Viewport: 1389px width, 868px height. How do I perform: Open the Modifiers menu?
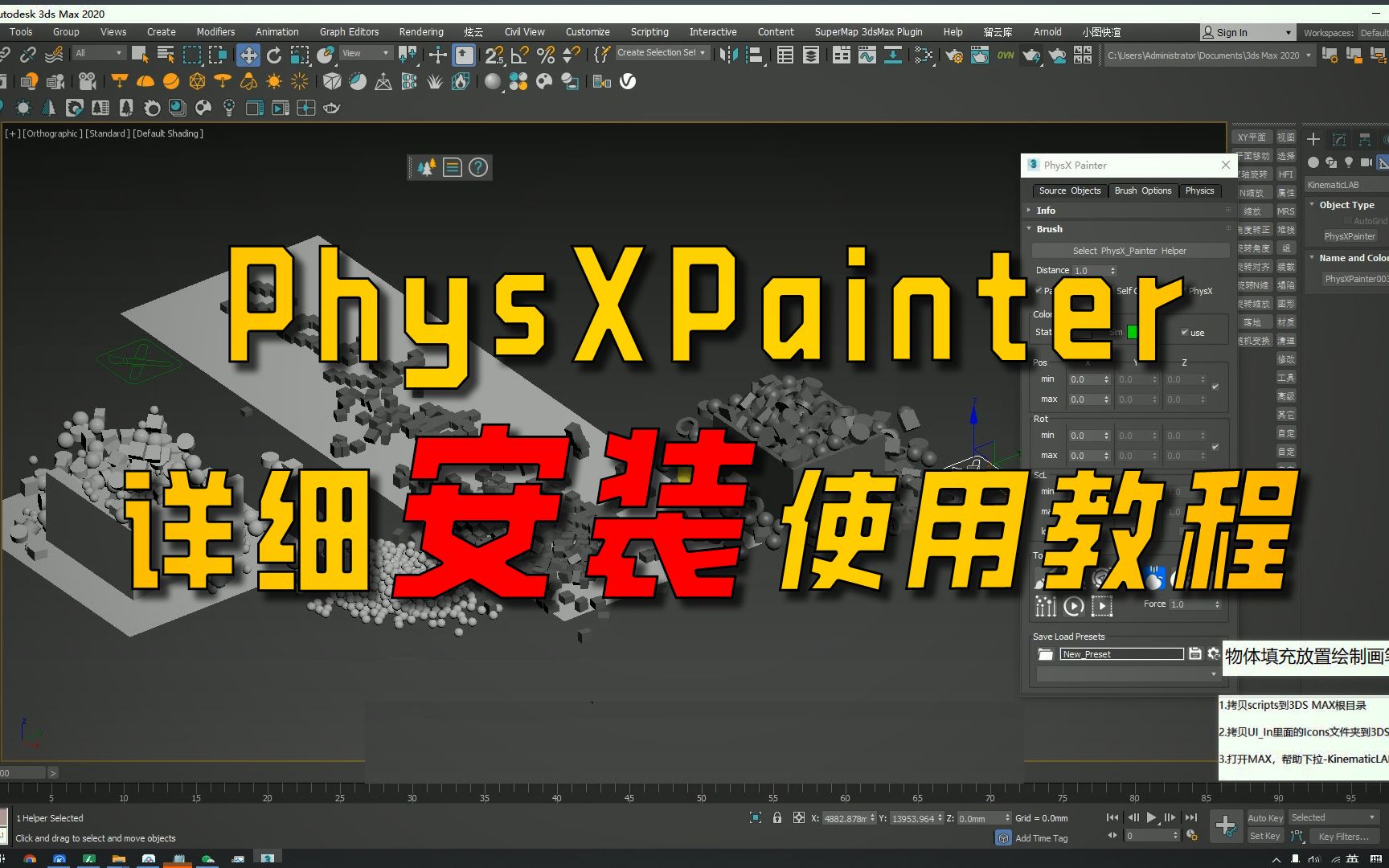215,32
